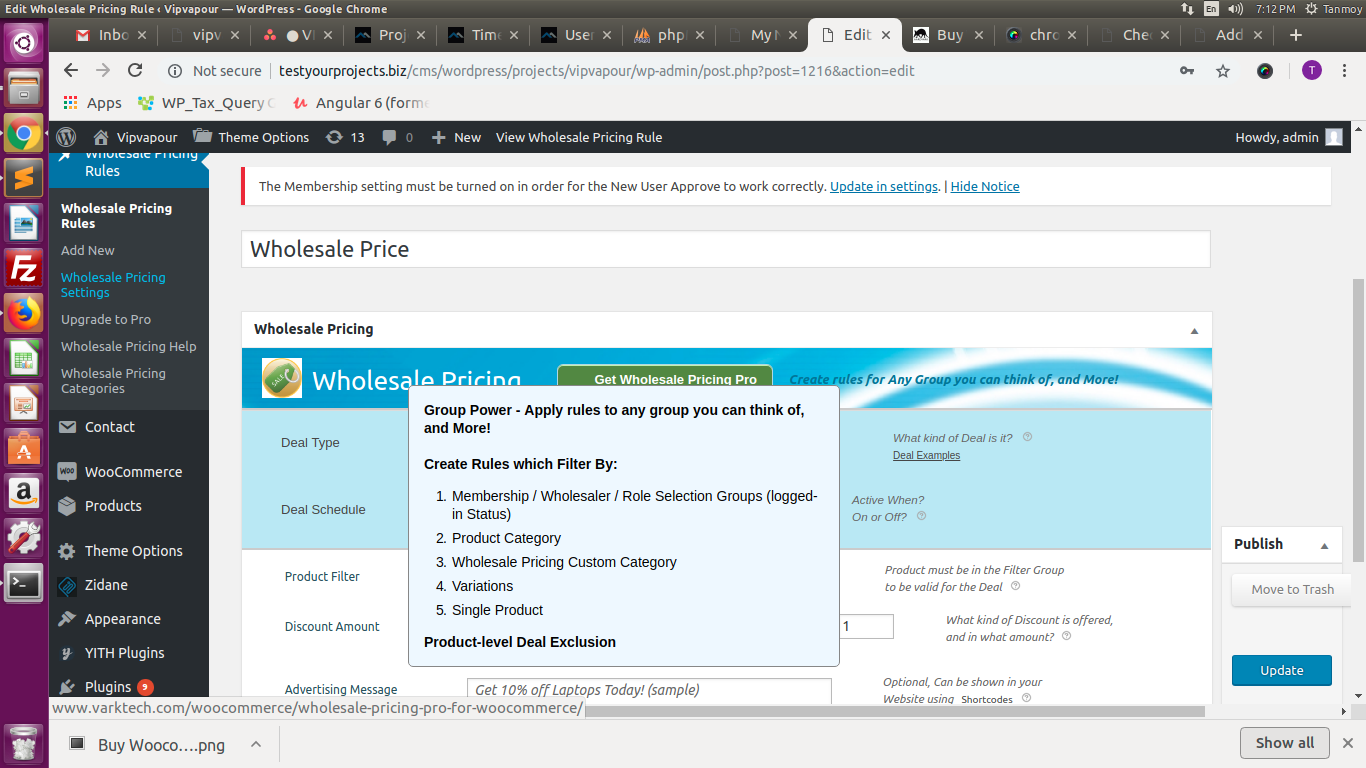The width and height of the screenshot is (1366, 768).
Task: Click the help icon after Shortcodes
Action: (x=1026, y=698)
